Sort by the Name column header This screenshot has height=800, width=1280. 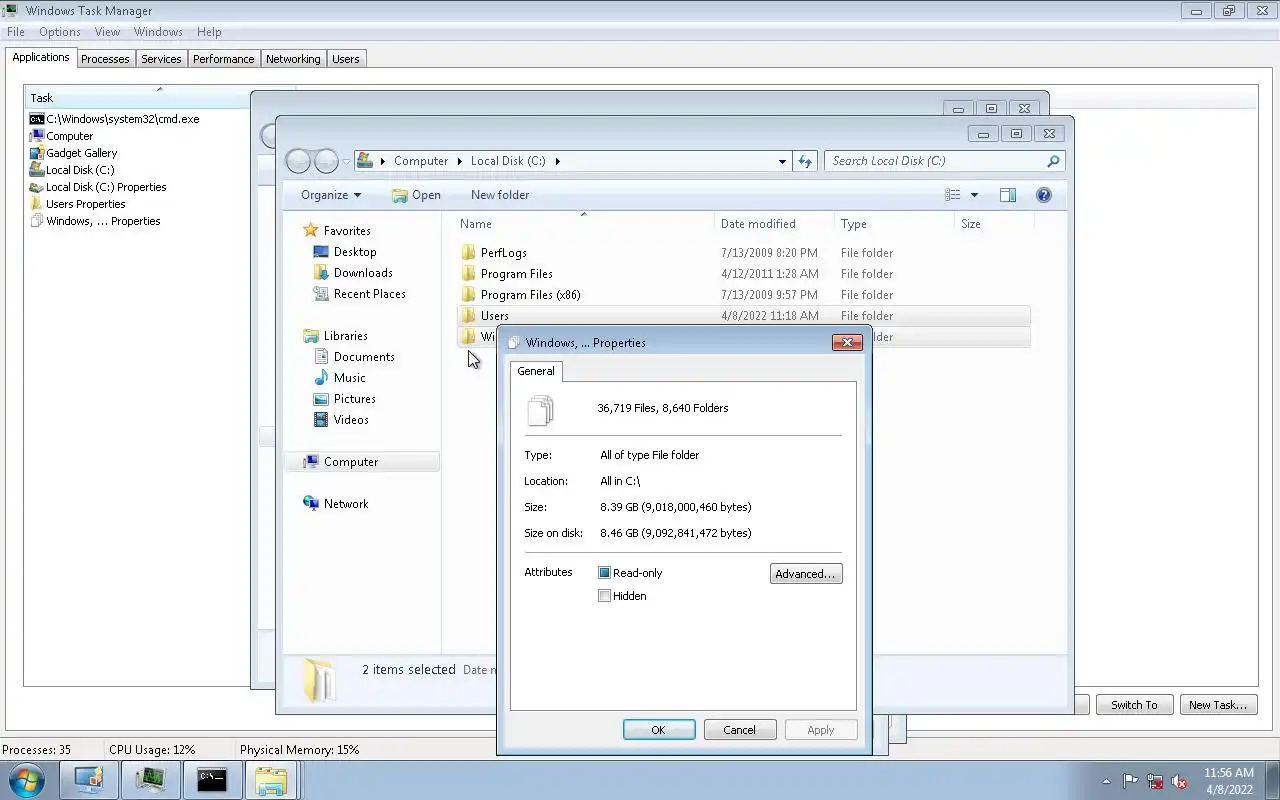(585, 224)
